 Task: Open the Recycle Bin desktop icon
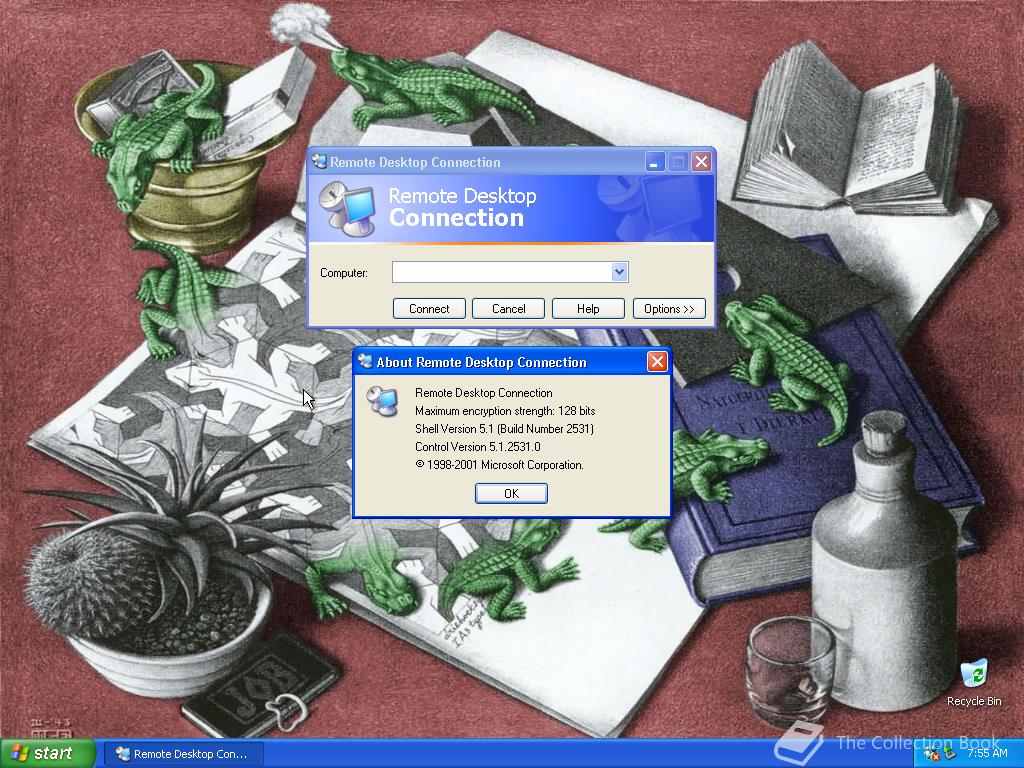[974, 674]
